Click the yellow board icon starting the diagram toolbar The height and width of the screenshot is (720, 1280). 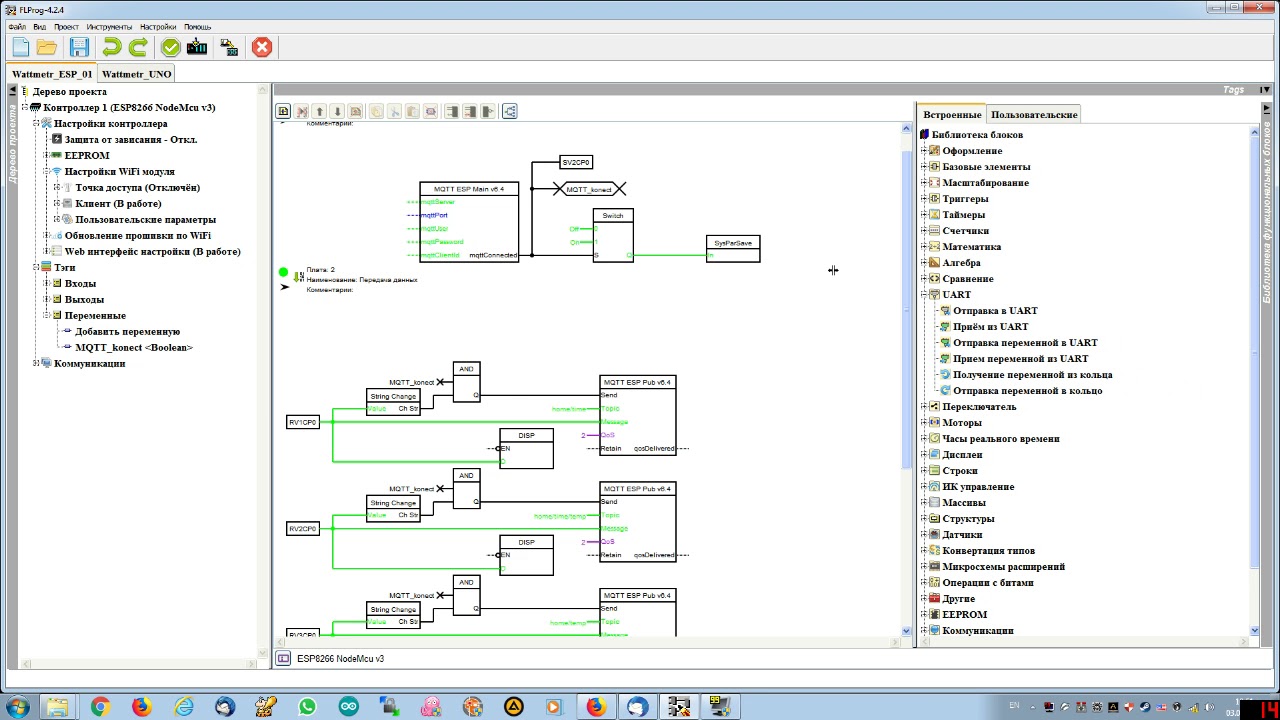pyautogui.click(x=283, y=111)
